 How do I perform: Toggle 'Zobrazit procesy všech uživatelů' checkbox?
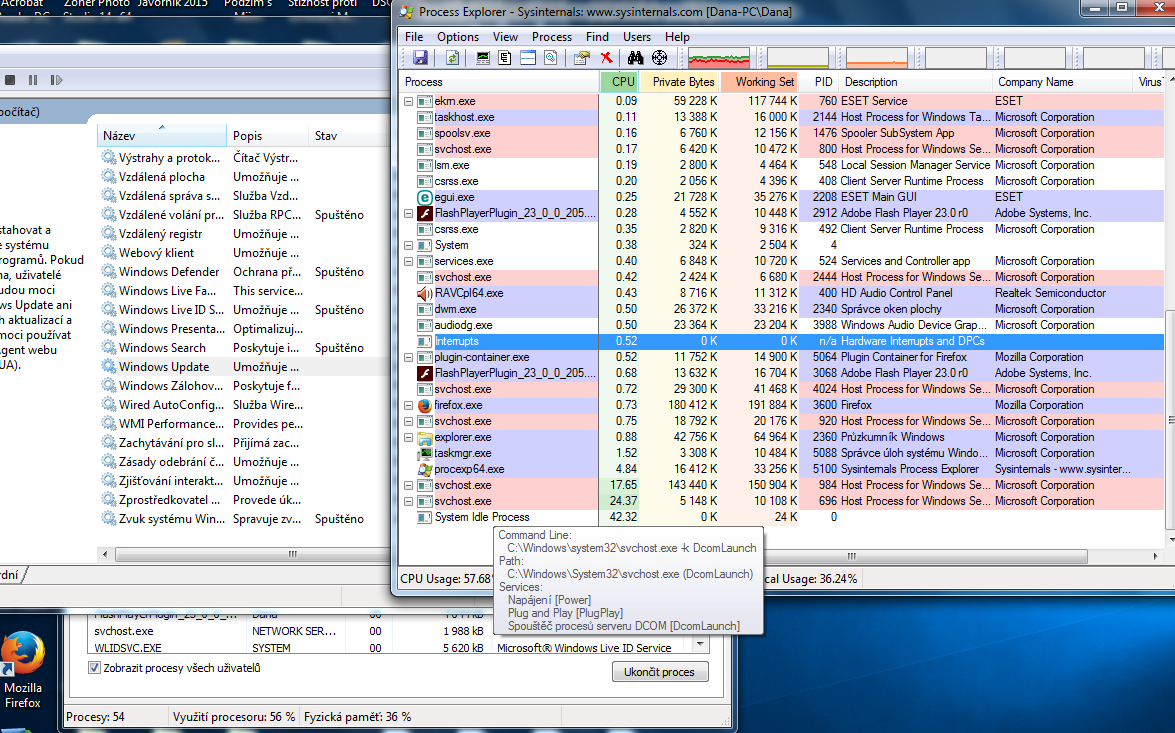95,668
